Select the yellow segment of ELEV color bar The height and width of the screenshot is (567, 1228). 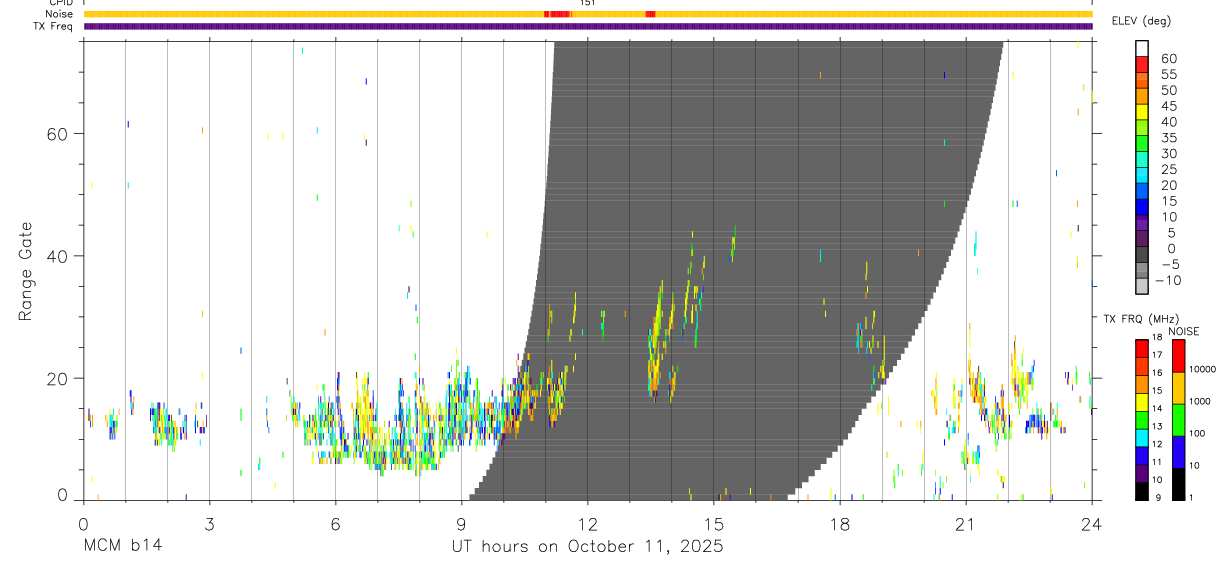pos(1142,112)
